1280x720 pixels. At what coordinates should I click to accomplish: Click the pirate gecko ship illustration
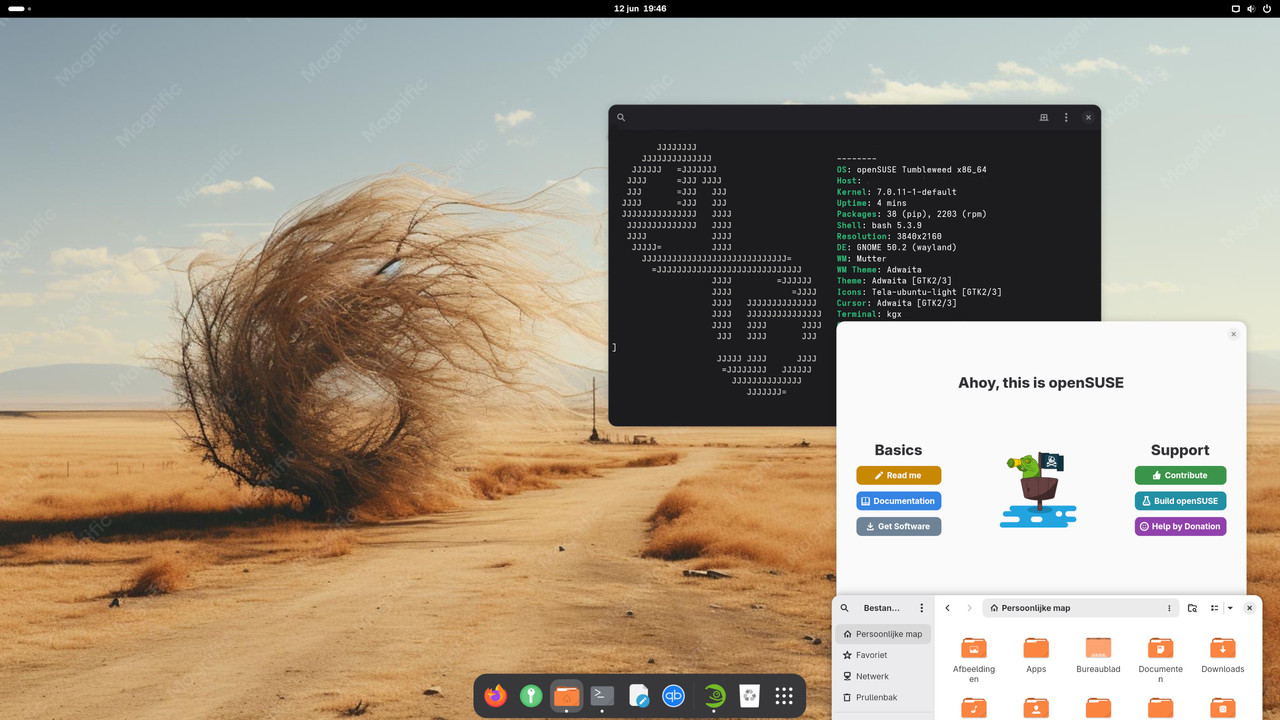tap(1039, 489)
